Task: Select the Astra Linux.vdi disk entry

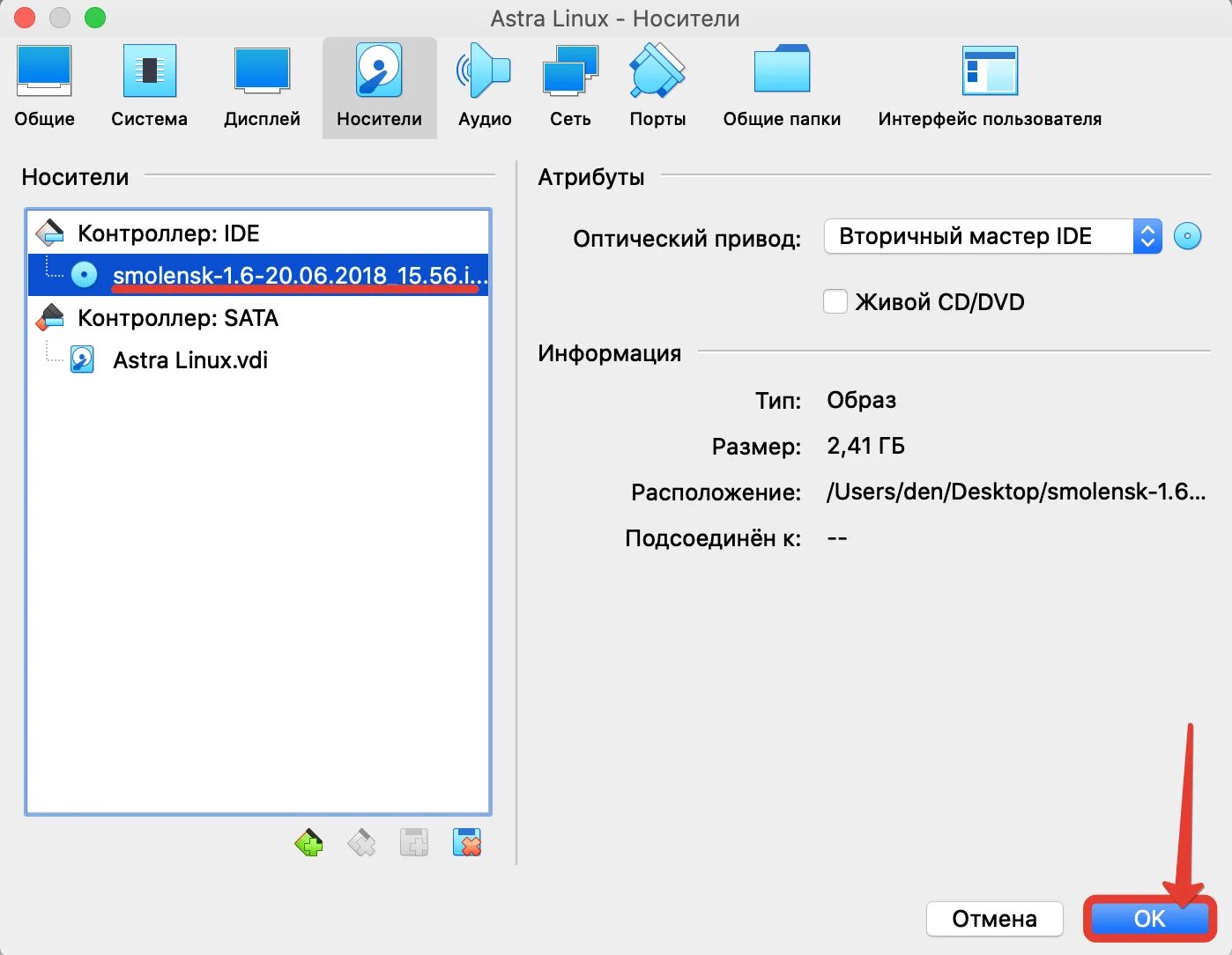Action: 258,359
